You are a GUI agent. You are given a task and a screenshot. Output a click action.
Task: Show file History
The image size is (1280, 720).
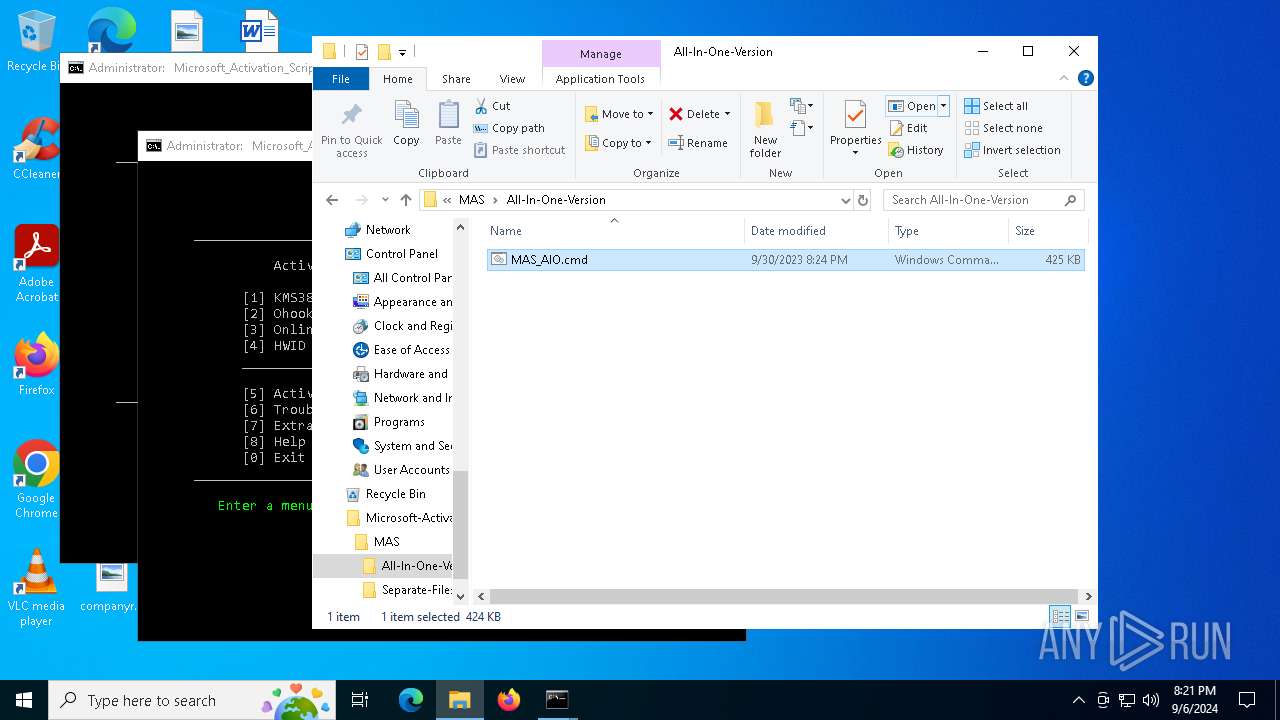(916, 150)
